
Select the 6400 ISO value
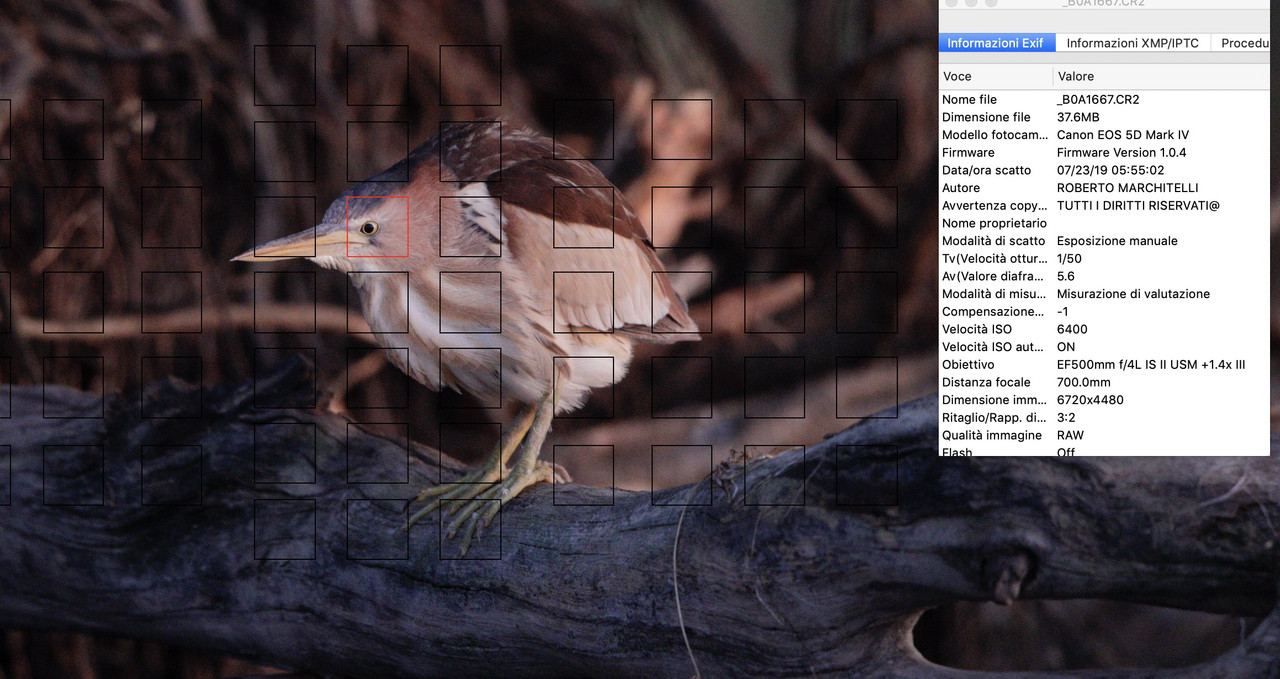coord(1072,329)
